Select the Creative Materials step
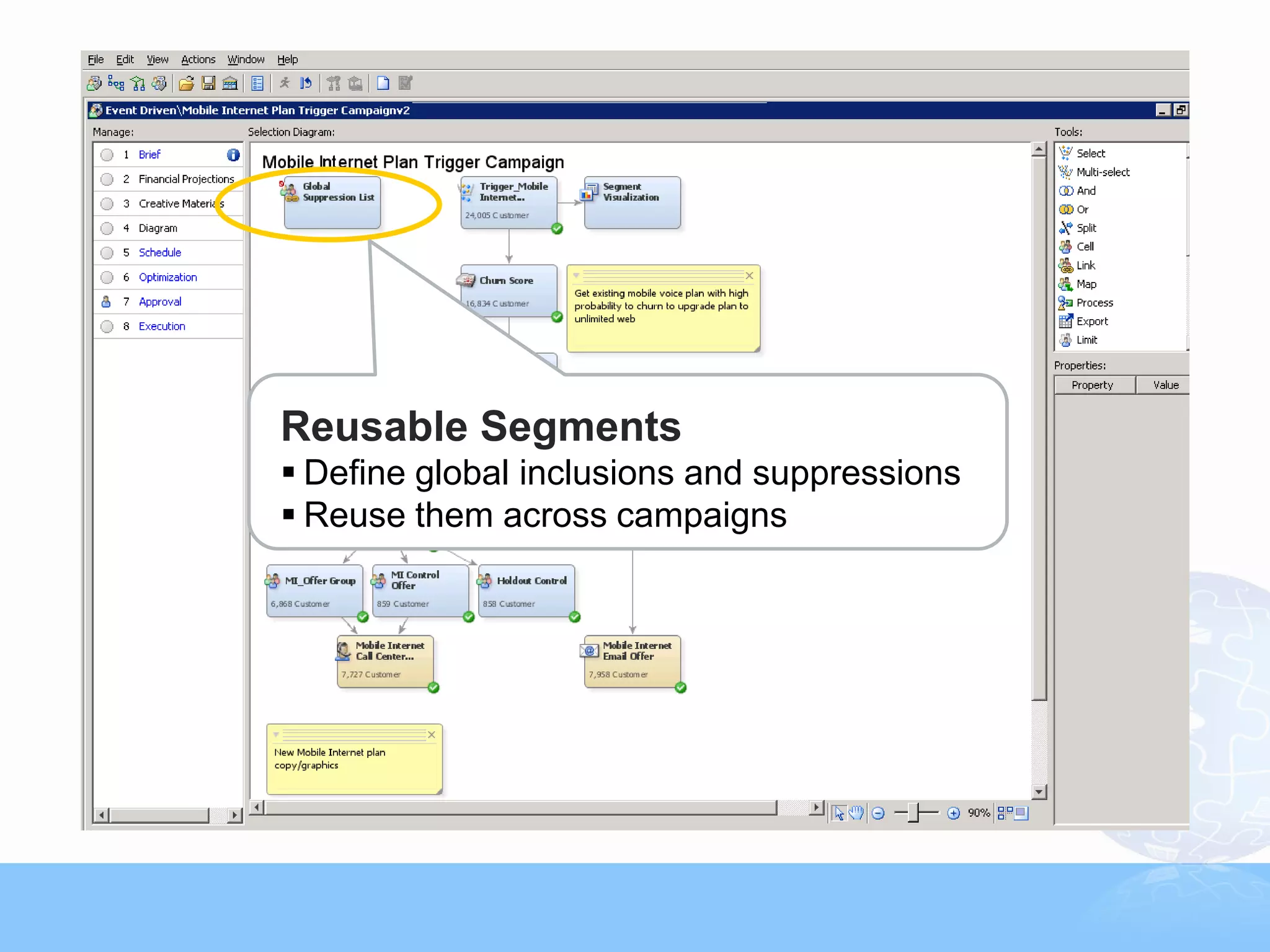Screen dimensions: 1270x952 coord(181,203)
